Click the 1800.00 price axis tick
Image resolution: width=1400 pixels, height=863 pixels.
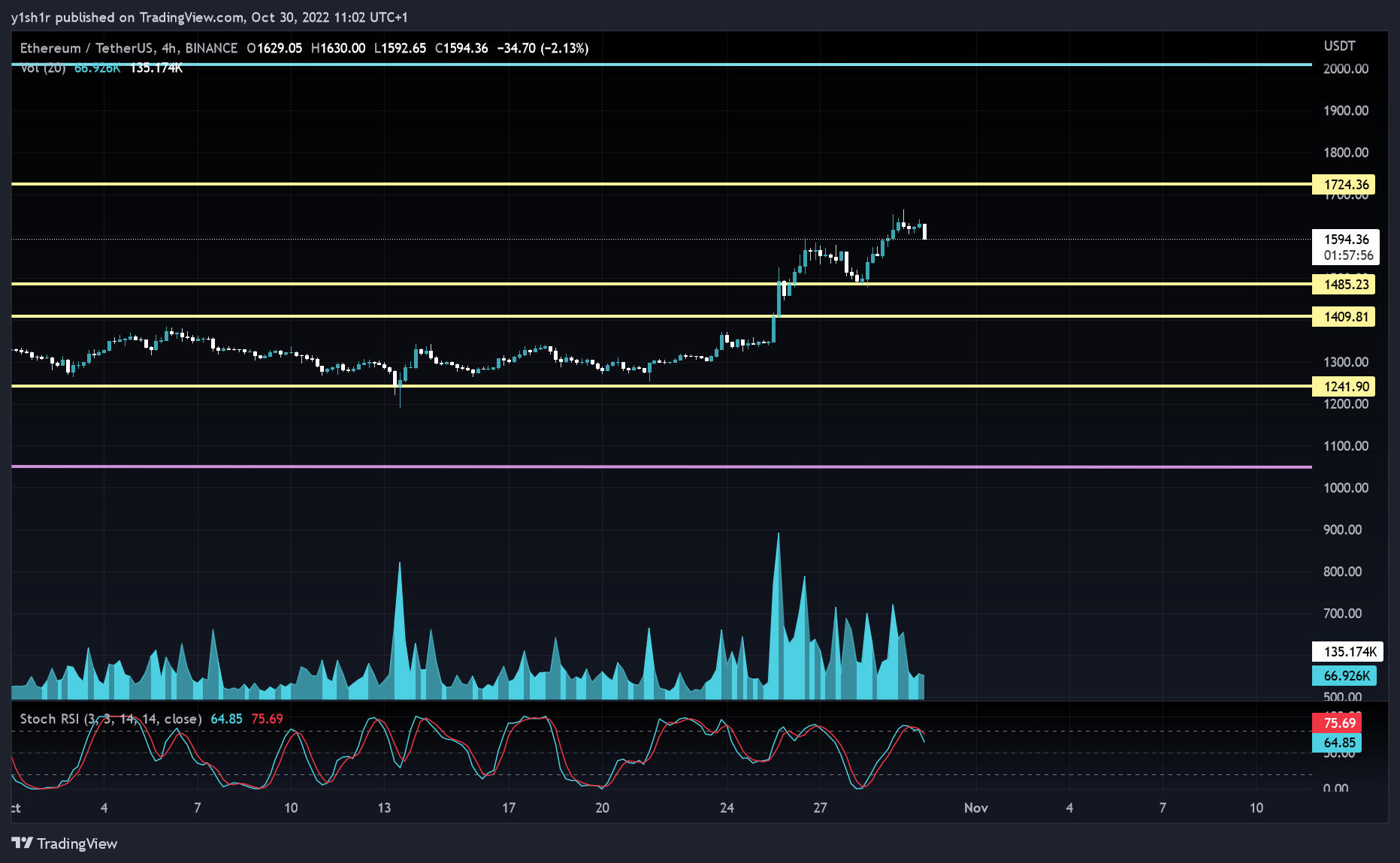tap(1345, 152)
